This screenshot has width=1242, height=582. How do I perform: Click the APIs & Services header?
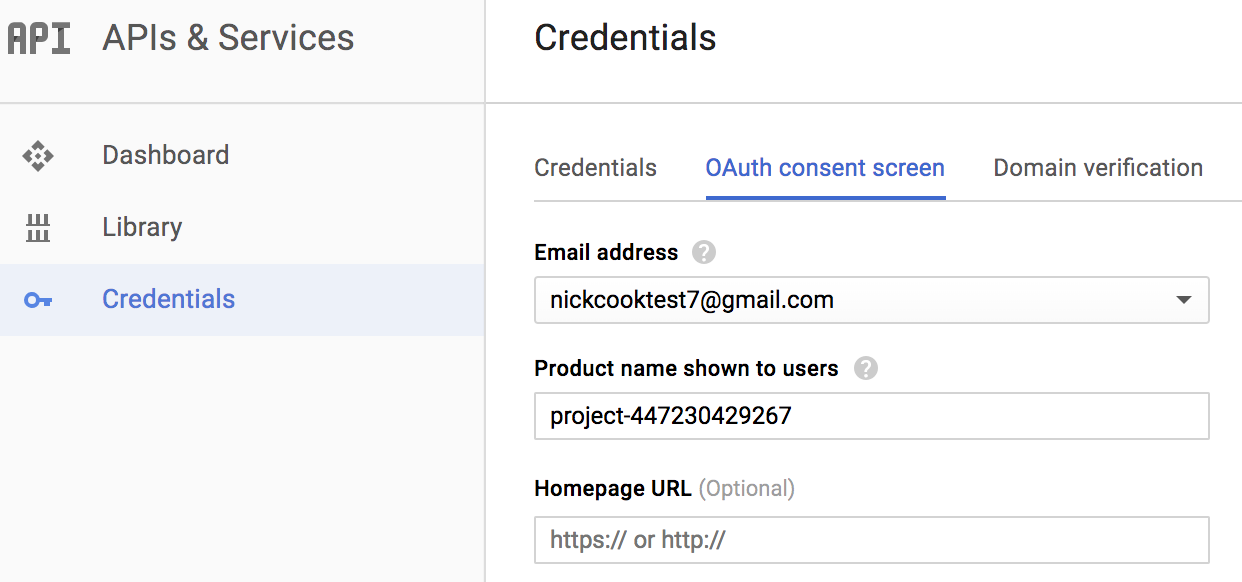(228, 38)
